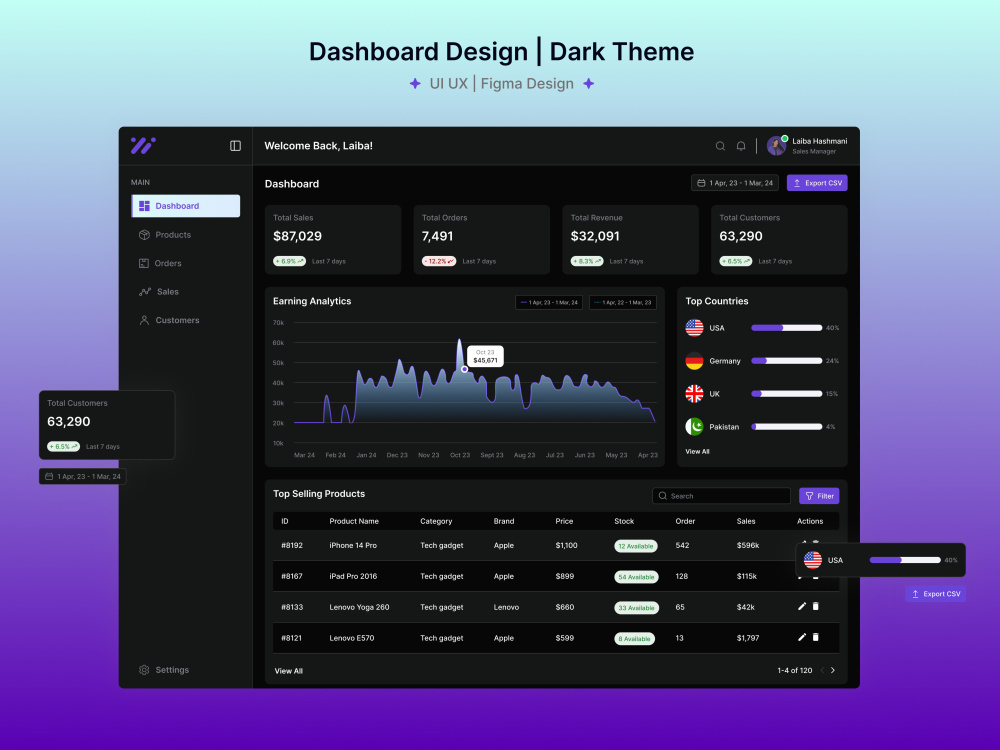Click the Orders list icon
The image size is (1000, 750).
tap(144, 263)
